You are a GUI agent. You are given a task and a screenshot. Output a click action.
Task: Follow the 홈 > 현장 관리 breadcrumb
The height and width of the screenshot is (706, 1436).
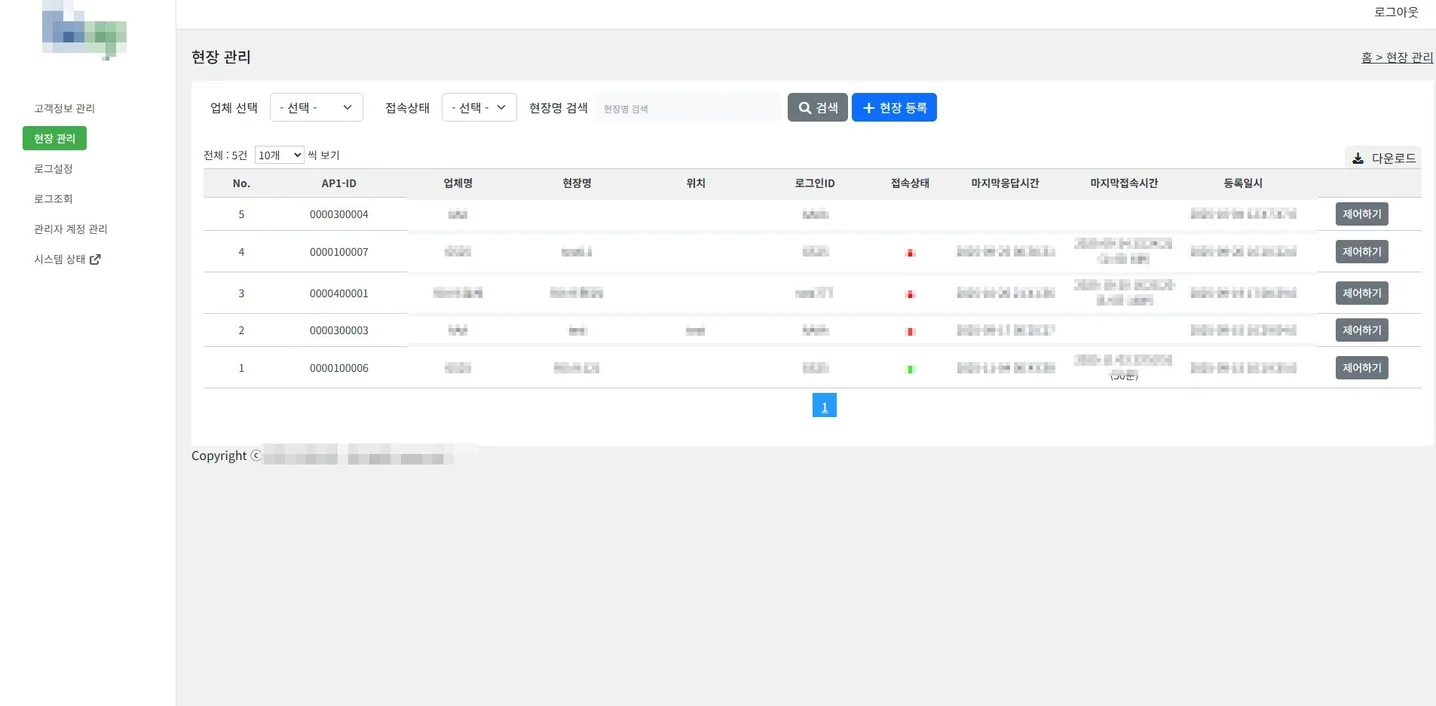[x=1397, y=57]
